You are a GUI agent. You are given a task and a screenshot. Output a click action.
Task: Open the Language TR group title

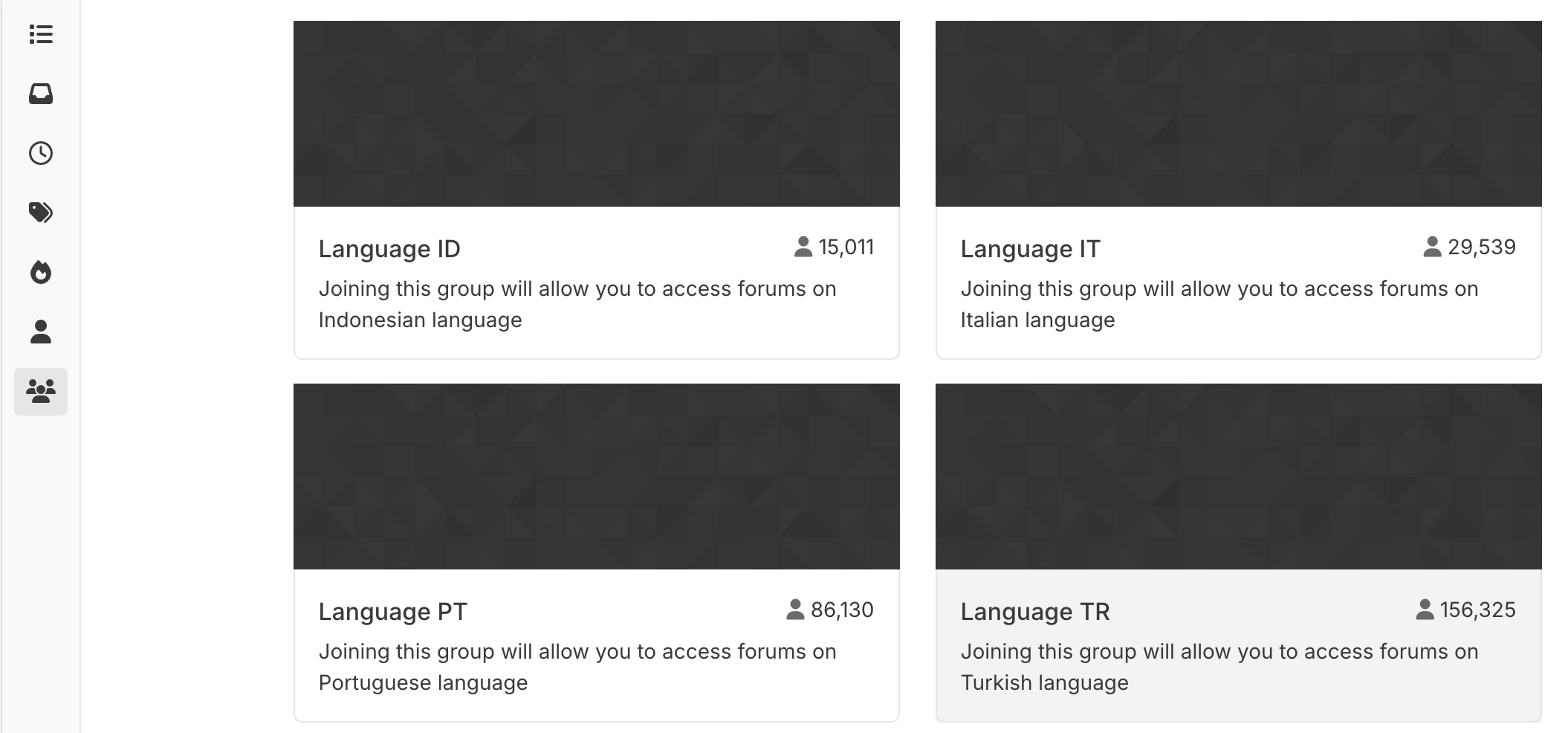1034,612
